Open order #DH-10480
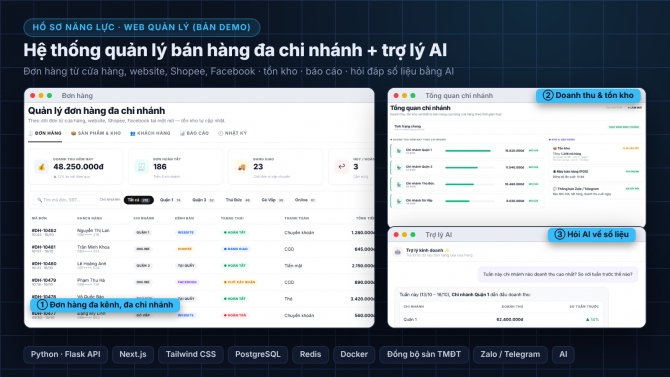670x377 pixels. (x=44, y=264)
